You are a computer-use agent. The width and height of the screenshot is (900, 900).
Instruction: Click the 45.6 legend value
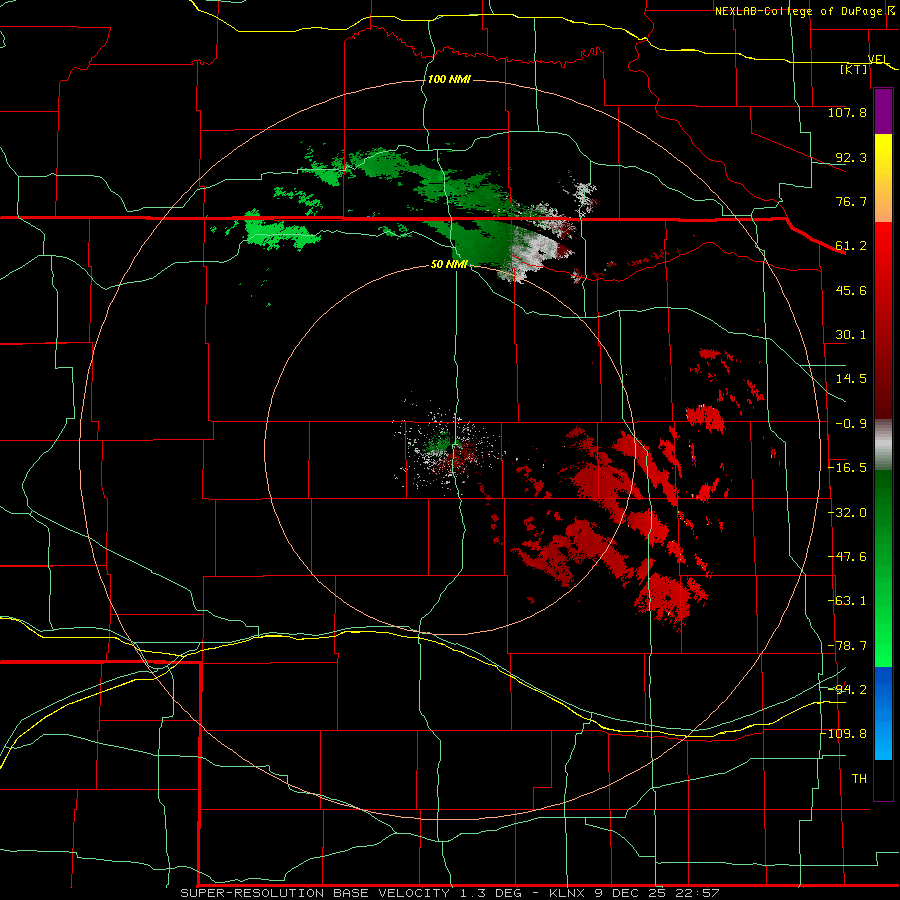click(851, 290)
